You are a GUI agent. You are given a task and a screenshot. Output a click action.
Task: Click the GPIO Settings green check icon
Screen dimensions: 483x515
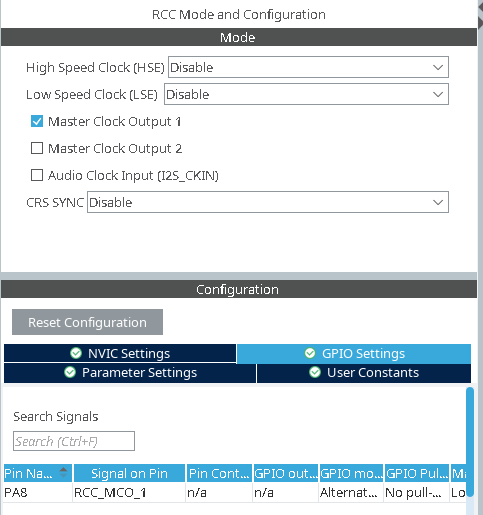pyautogui.click(x=310, y=353)
